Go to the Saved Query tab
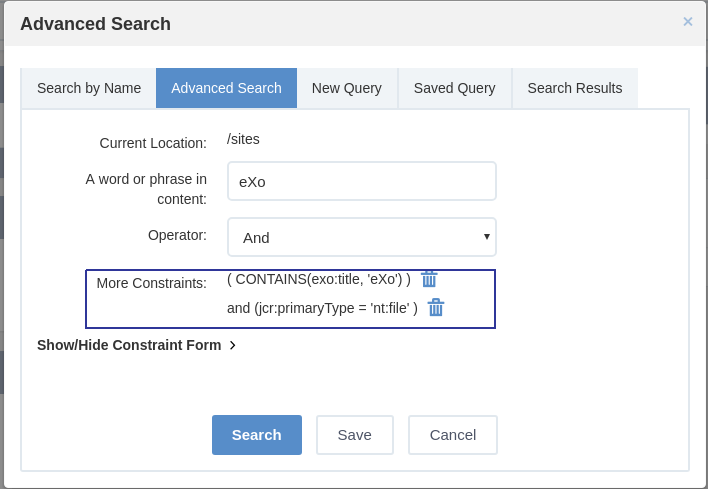This screenshot has width=708, height=489. point(455,88)
